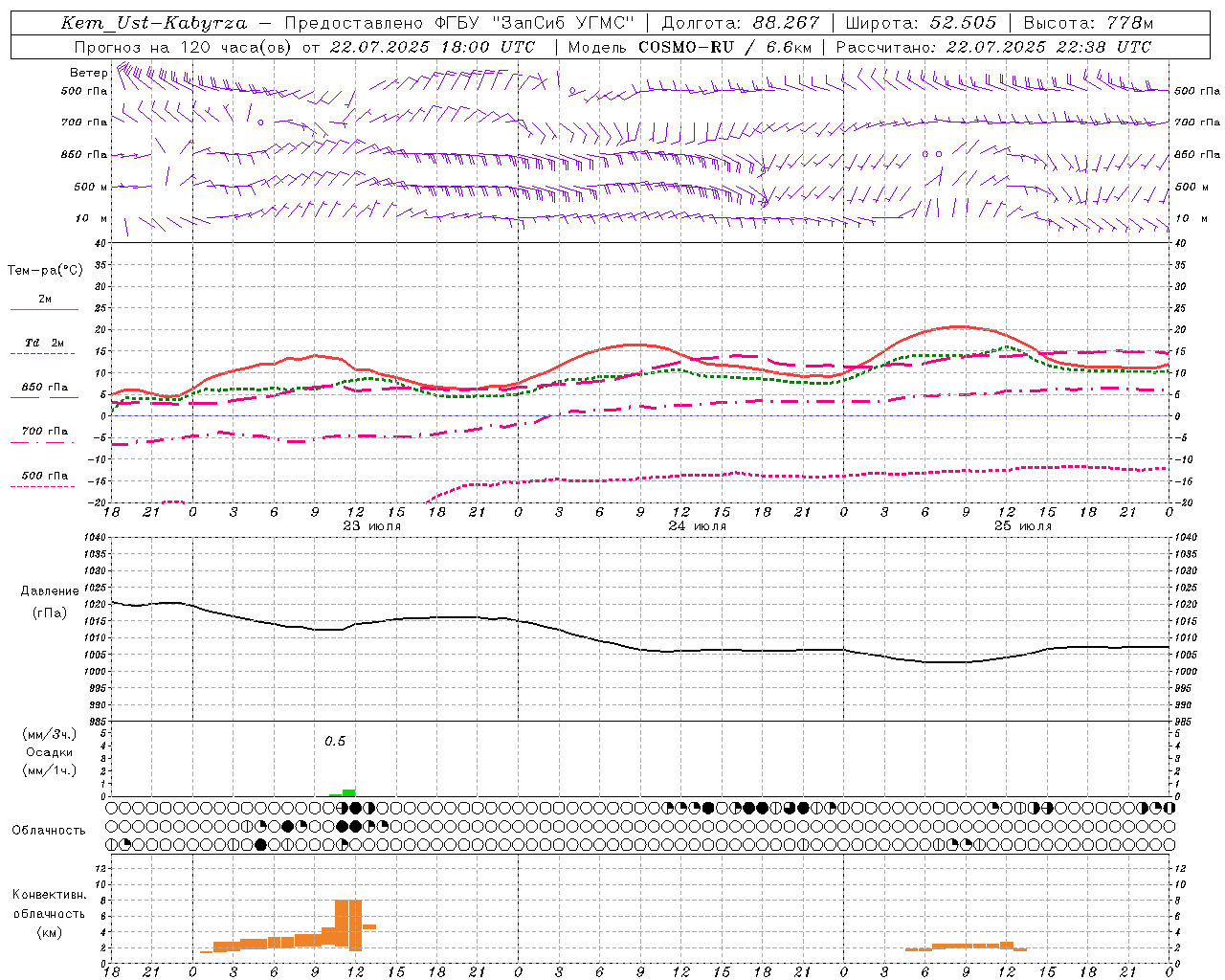The height and width of the screenshot is (980, 1225).
Task: Click the '25 июля' date label
Action: click(x=1023, y=526)
